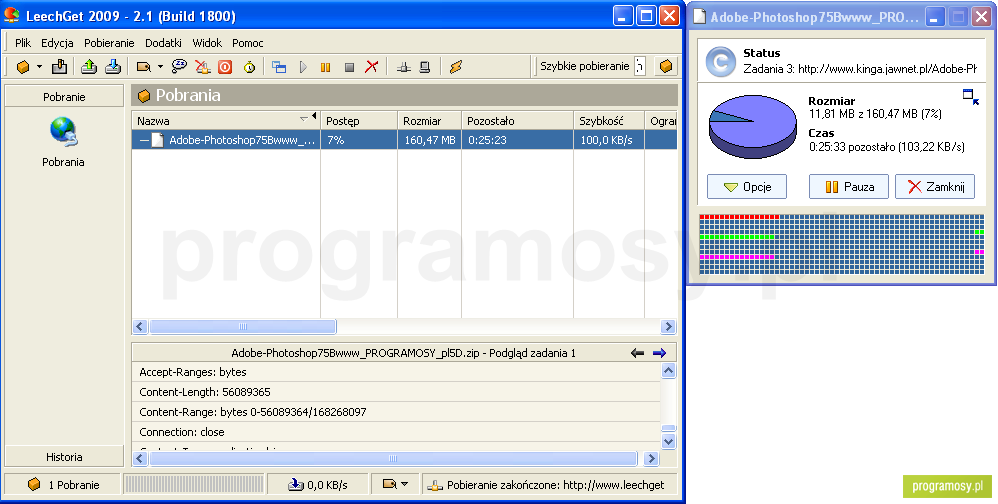
Task: Click the Pobrania globe icon in sidebar
Action: pyautogui.click(x=63, y=132)
